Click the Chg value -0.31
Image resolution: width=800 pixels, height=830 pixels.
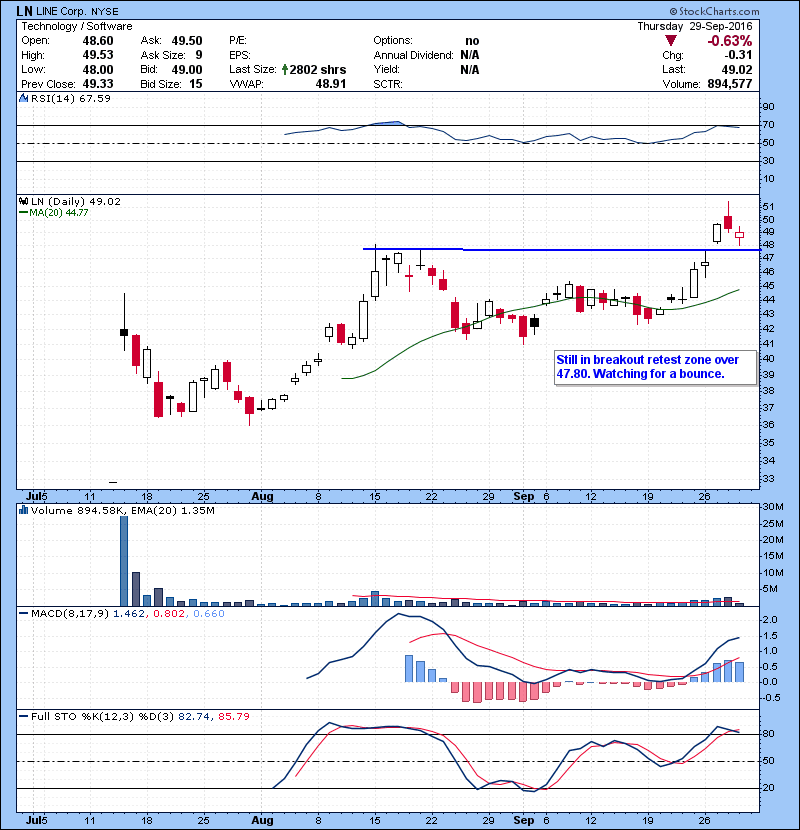pos(738,55)
